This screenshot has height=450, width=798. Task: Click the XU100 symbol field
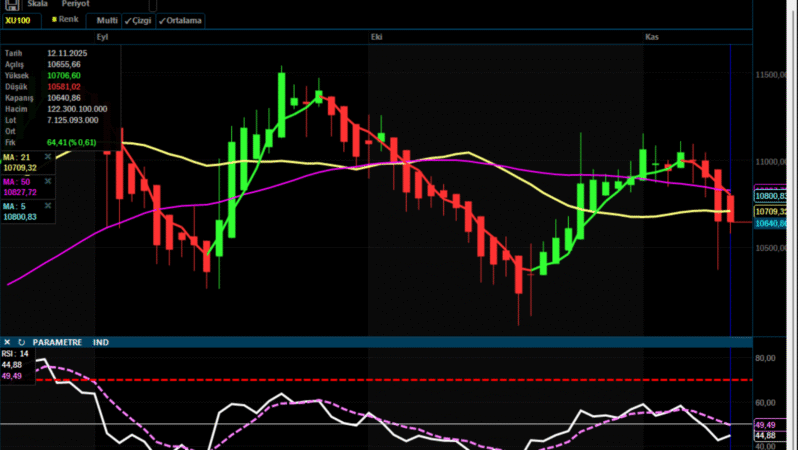click(x=21, y=20)
